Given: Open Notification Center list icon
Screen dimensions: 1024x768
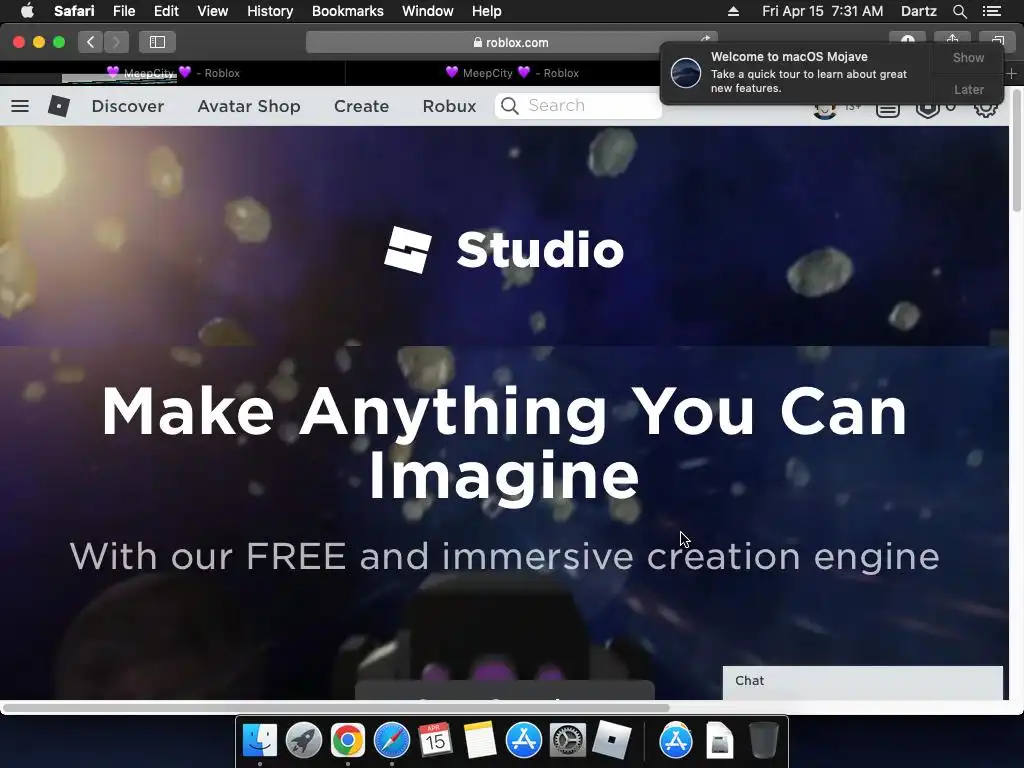Looking at the screenshot, I should (x=992, y=11).
